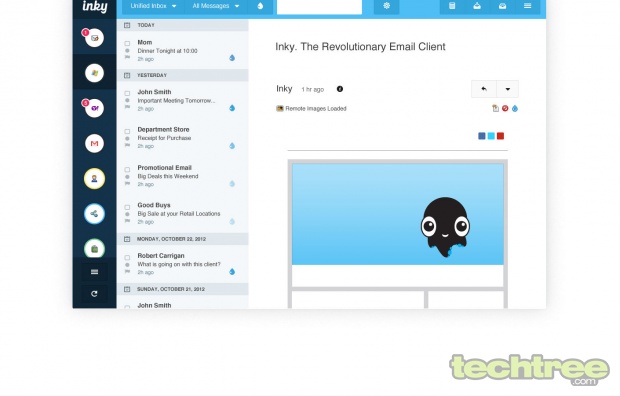Select the Yahoo account icon
This screenshot has height=396, width=620.
[x=94, y=108]
